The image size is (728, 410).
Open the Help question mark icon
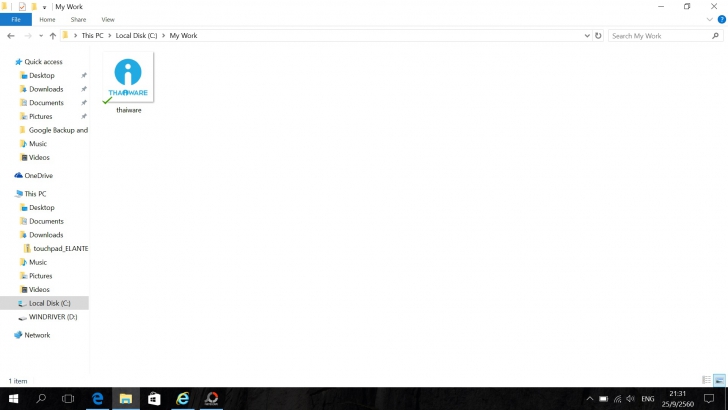coord(722,20)
